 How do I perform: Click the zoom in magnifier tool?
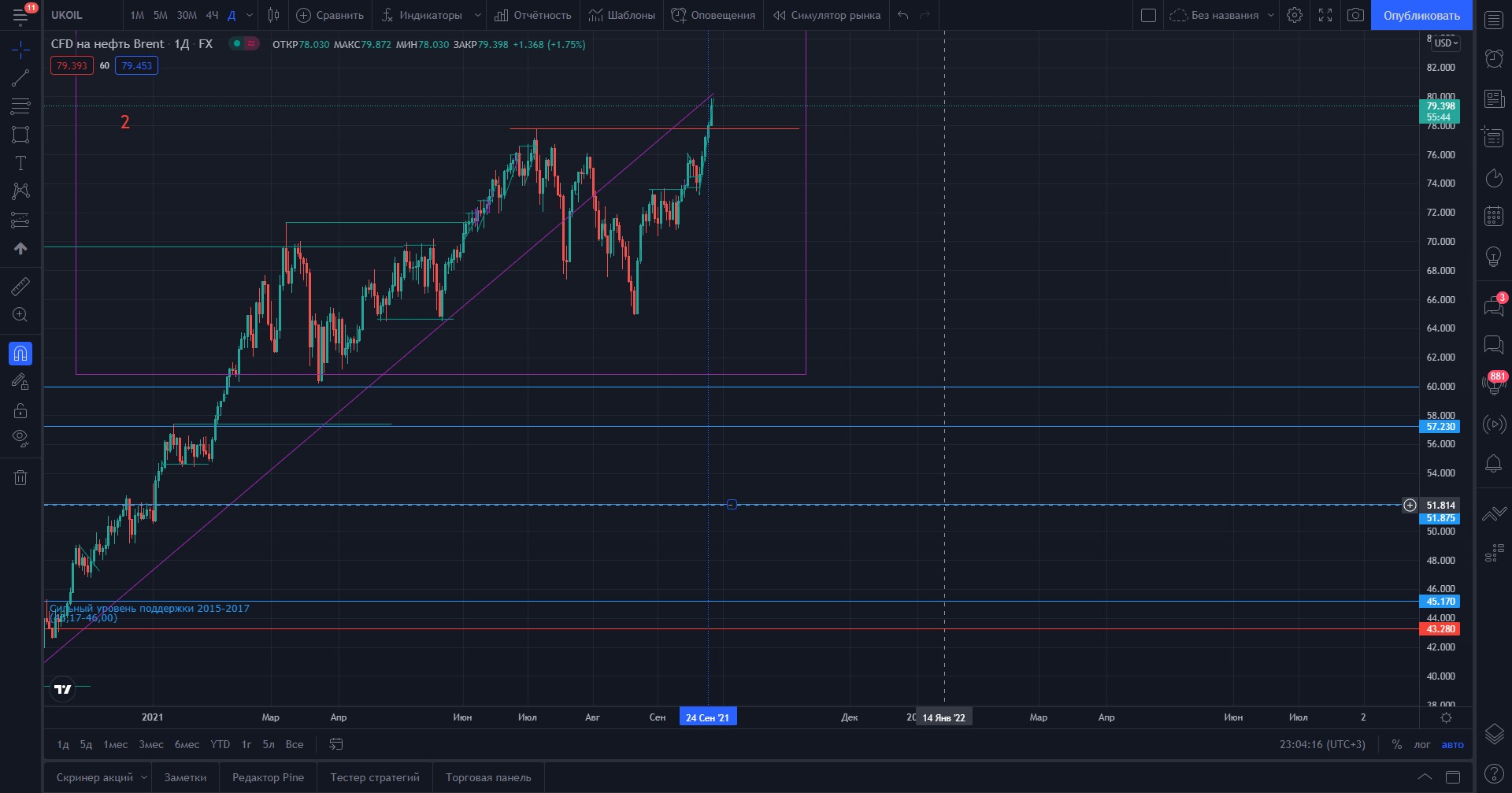pyautogui.click(x=20, y=315)
